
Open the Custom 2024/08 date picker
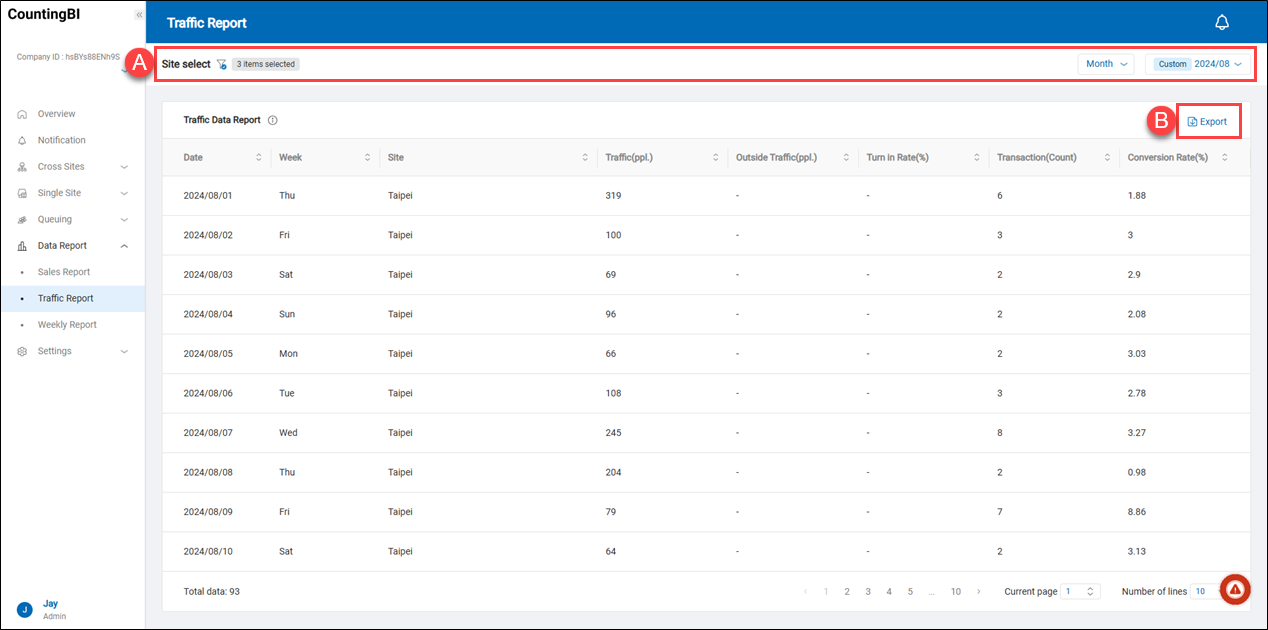click(1198, 64)
